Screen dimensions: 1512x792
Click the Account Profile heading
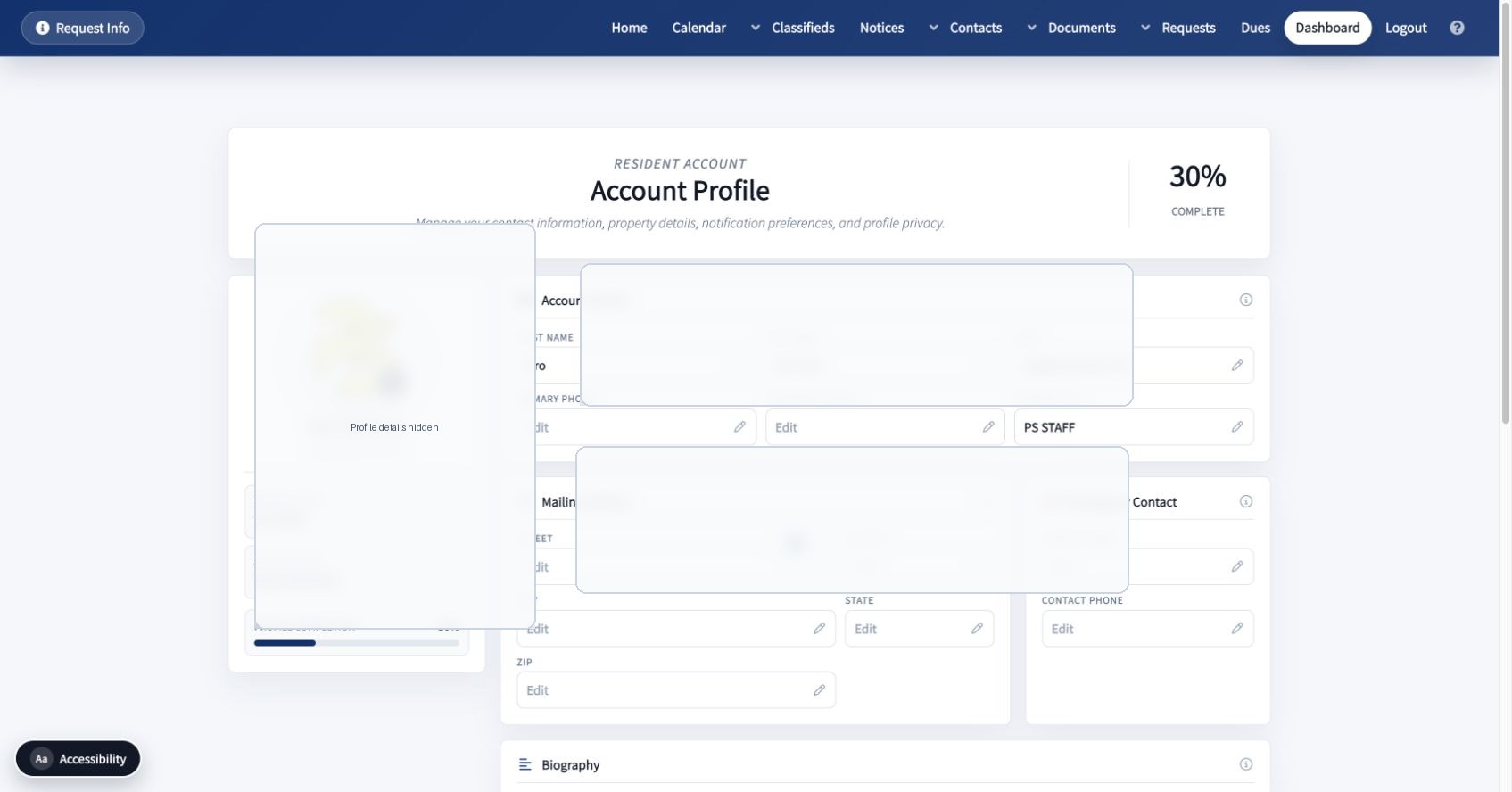[x=680, y=190]
